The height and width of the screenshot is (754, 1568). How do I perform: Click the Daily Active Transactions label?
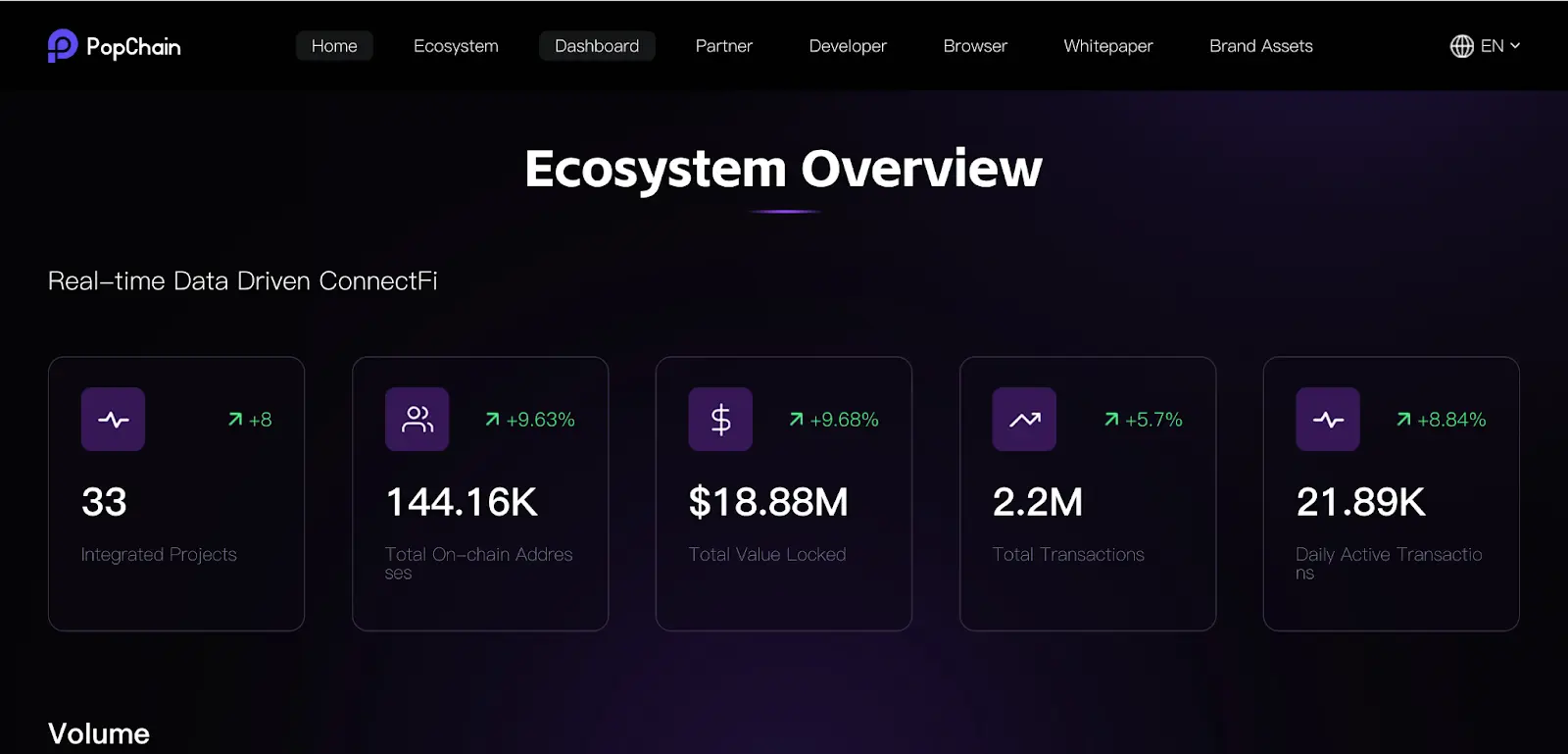pos(1390,564)
